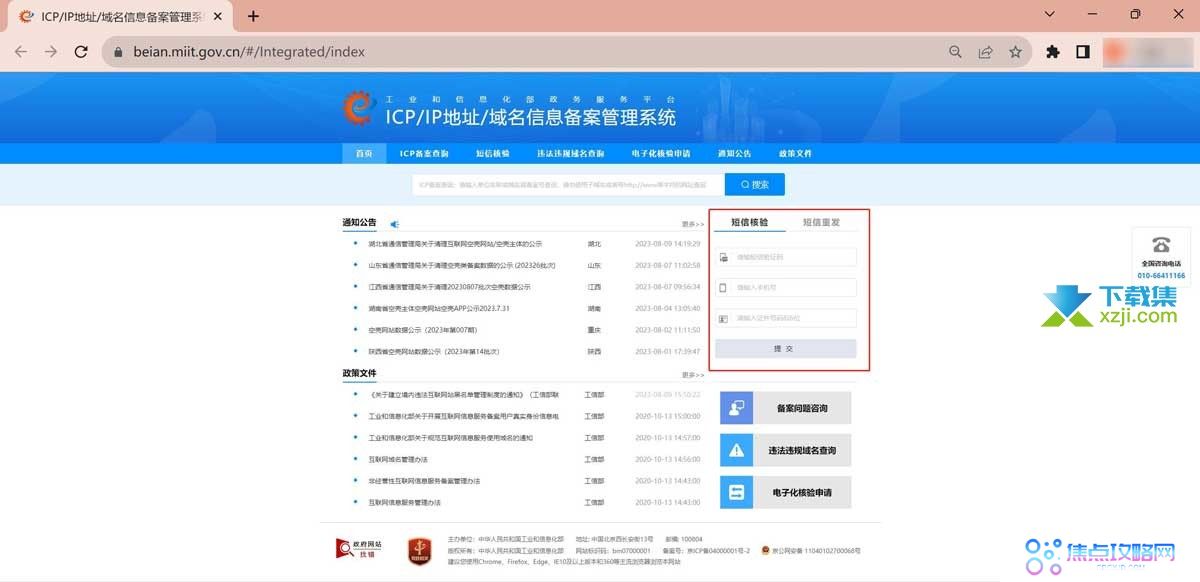The image size is (1200, 582).
Task: Expand 通知公告 via its 更多 link
Action: pos(691,224)
